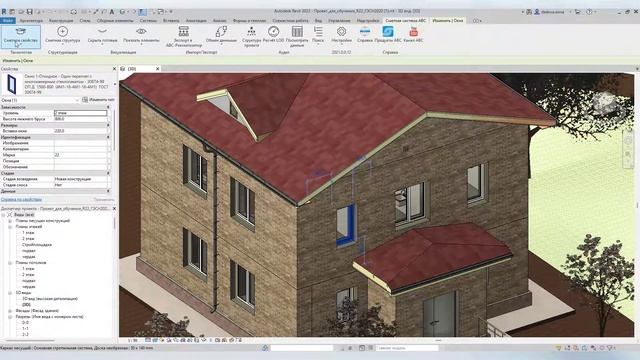Click the 1:50 view scale control
This screenshot has height=360, width=640.
[x=132, y=340]
